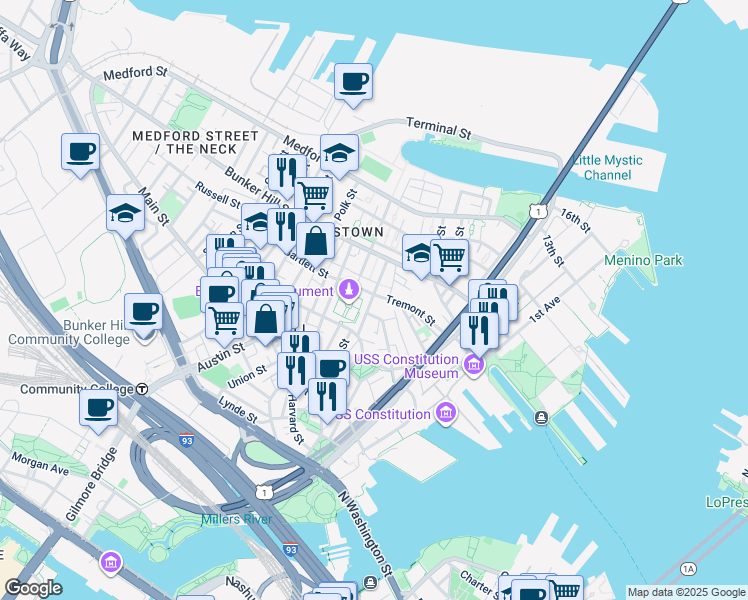748x600 pixels.
Task: Open the restaurant marker beside USS Constitution Museum
Action: tap(480, 329)
